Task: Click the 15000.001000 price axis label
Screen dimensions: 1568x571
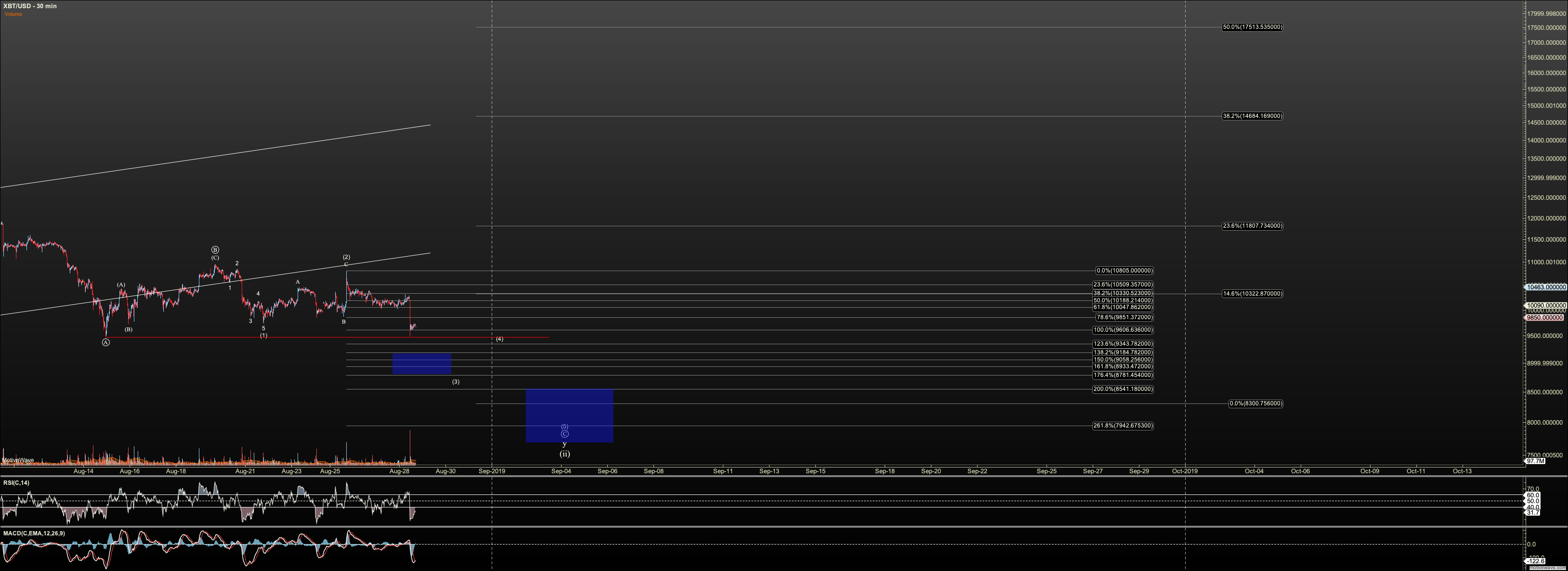Action: (x=1545, y=106)
